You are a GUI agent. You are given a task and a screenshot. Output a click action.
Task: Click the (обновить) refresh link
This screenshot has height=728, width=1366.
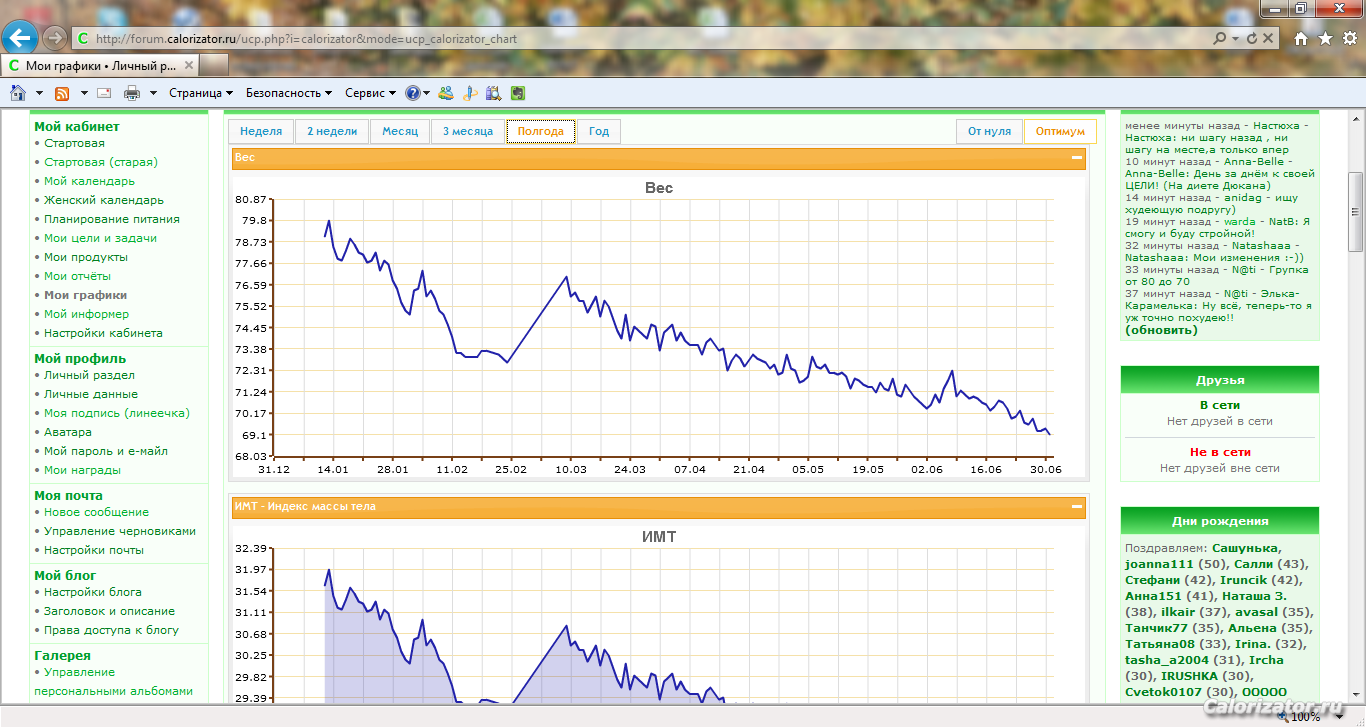coord(1161,330)
